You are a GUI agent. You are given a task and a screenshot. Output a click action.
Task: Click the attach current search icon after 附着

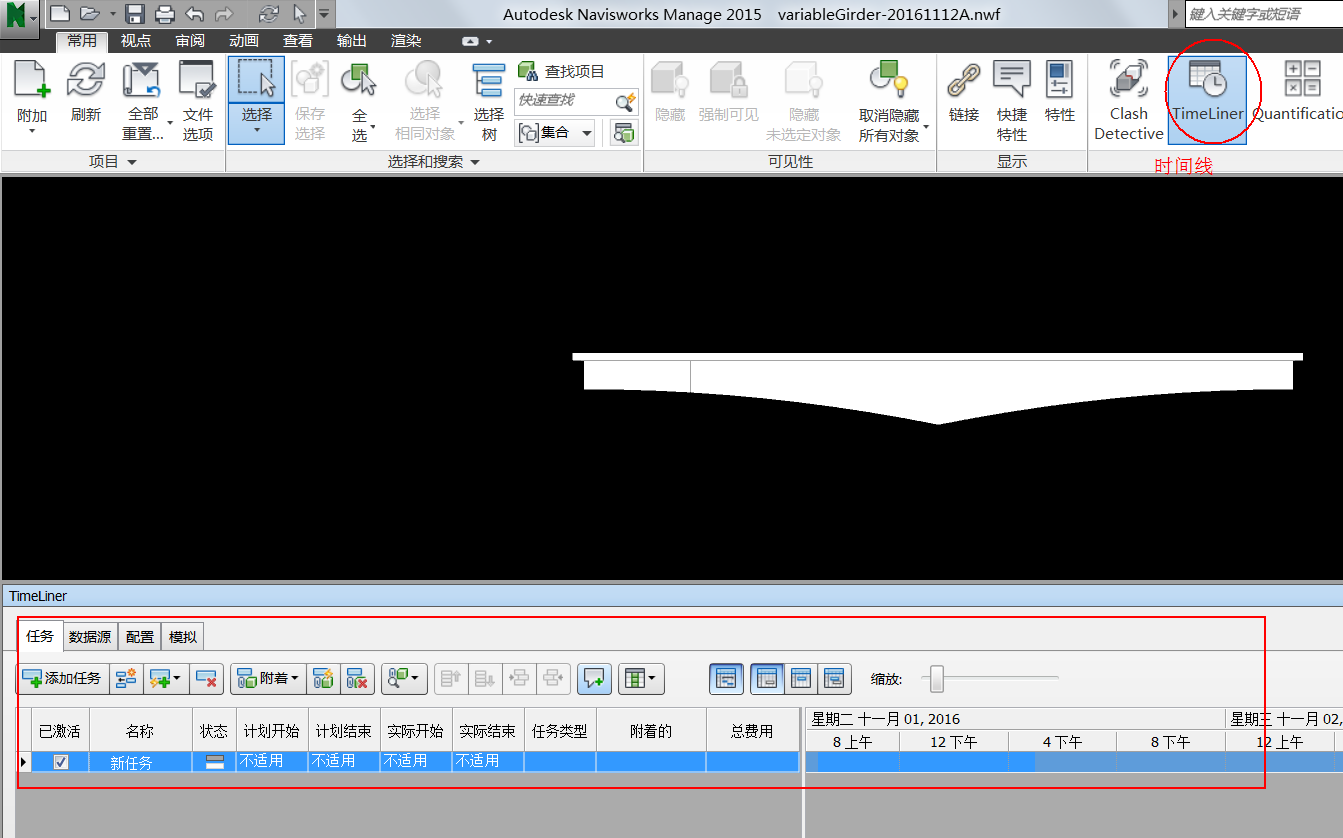[323, 678]
